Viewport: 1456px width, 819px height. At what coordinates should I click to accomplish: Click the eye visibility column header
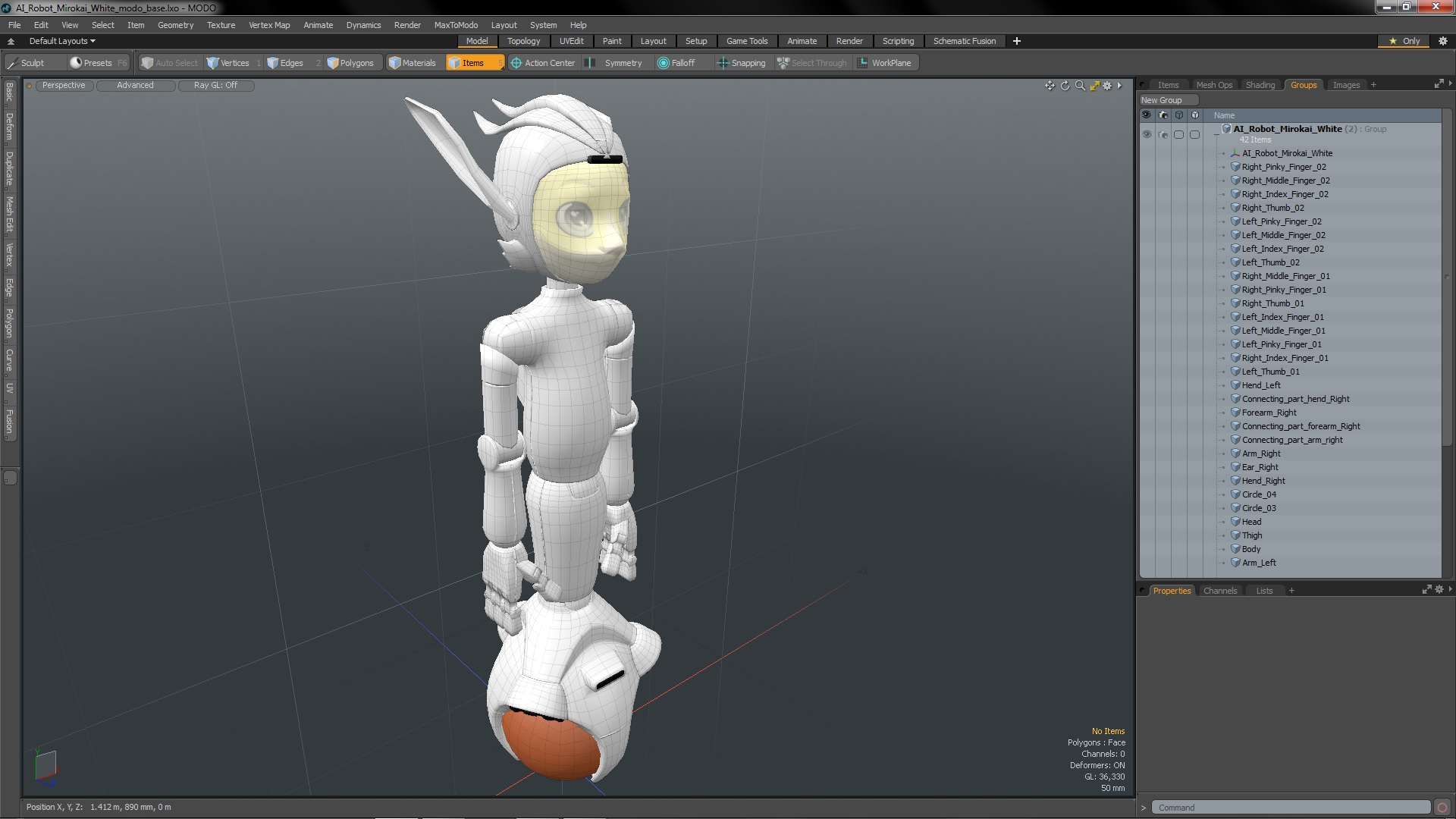pyautogui.click(x=1147, y=115)
